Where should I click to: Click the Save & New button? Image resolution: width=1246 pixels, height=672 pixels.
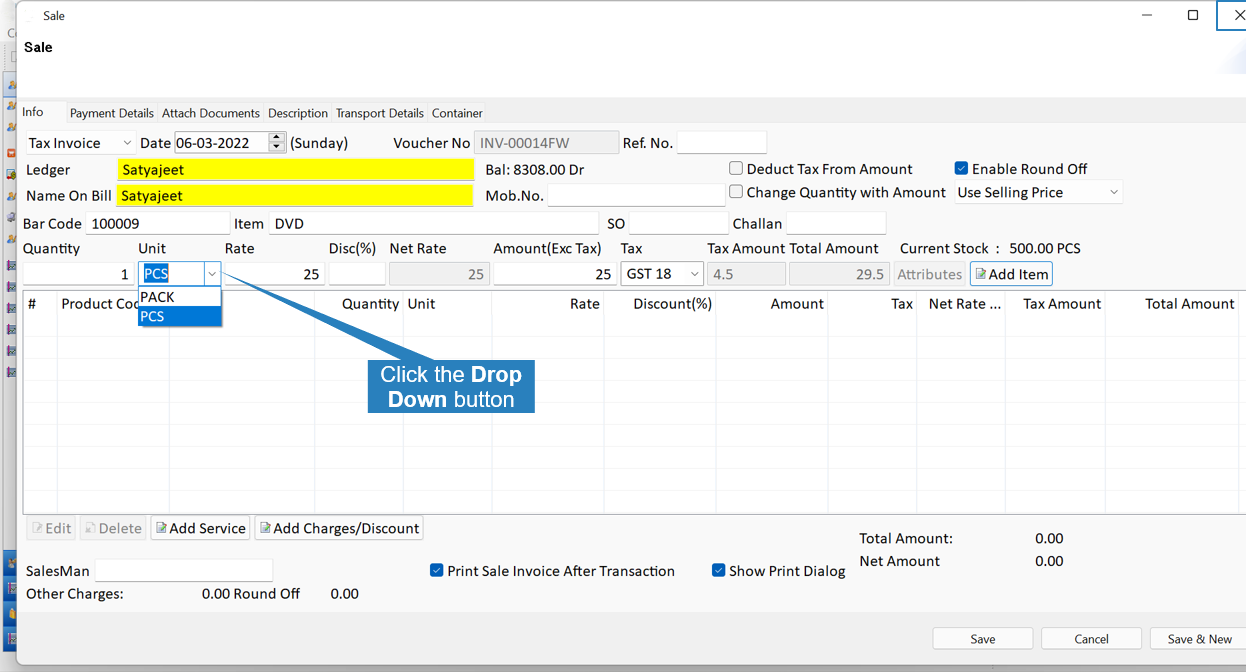tap(1199, 639)
